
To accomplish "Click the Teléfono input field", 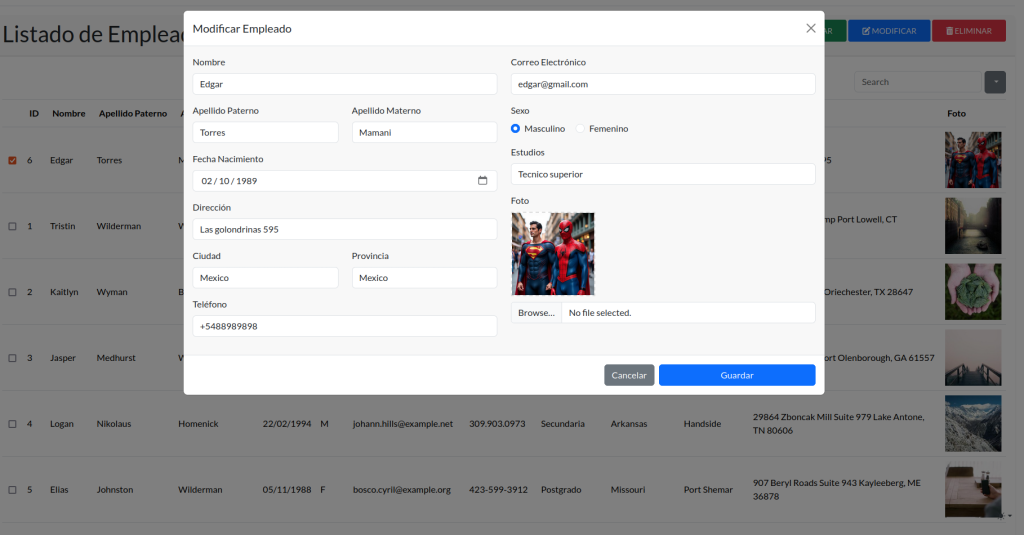I will tap(345, 326).
